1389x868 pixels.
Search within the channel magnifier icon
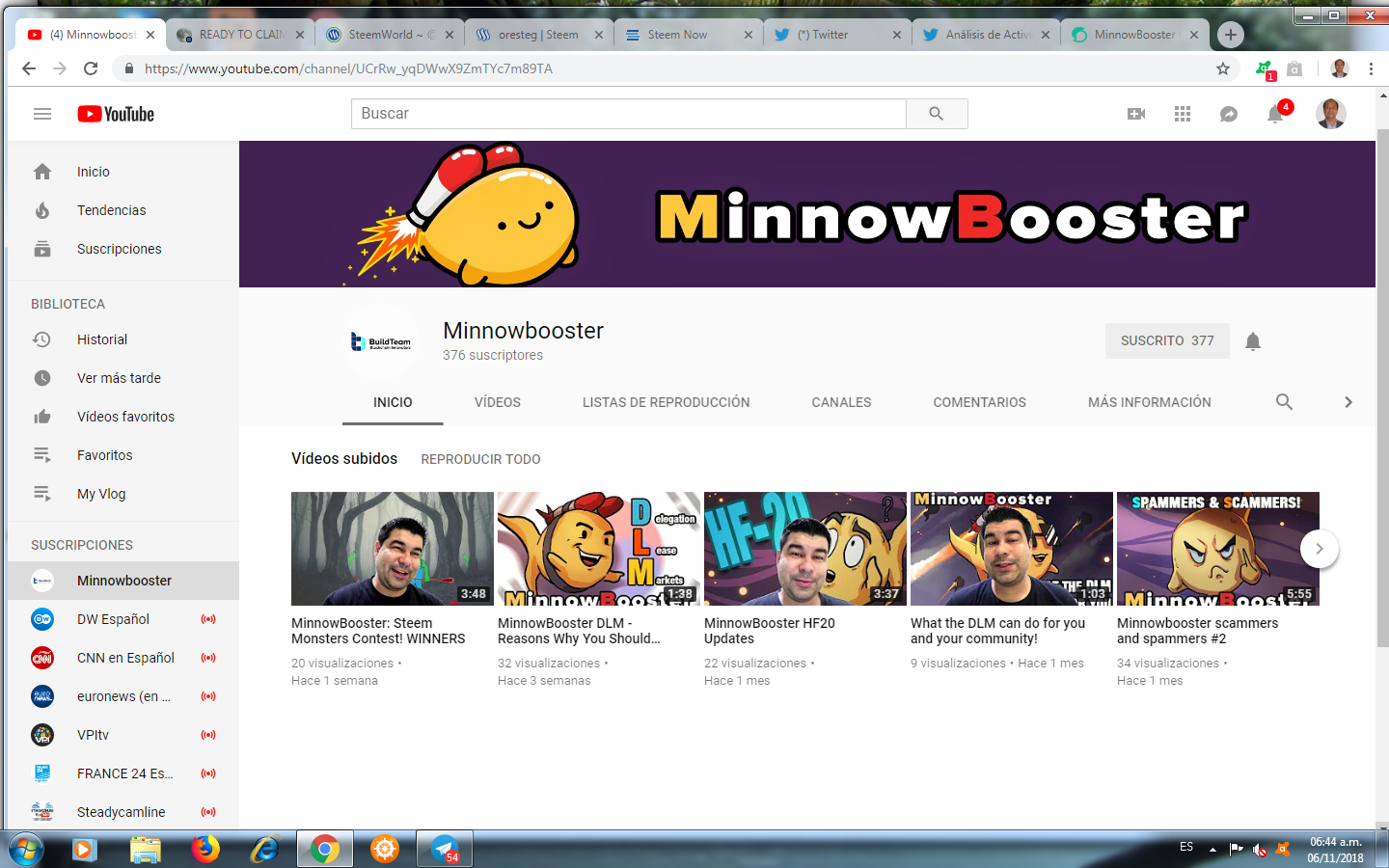(x=1284, y=401)
